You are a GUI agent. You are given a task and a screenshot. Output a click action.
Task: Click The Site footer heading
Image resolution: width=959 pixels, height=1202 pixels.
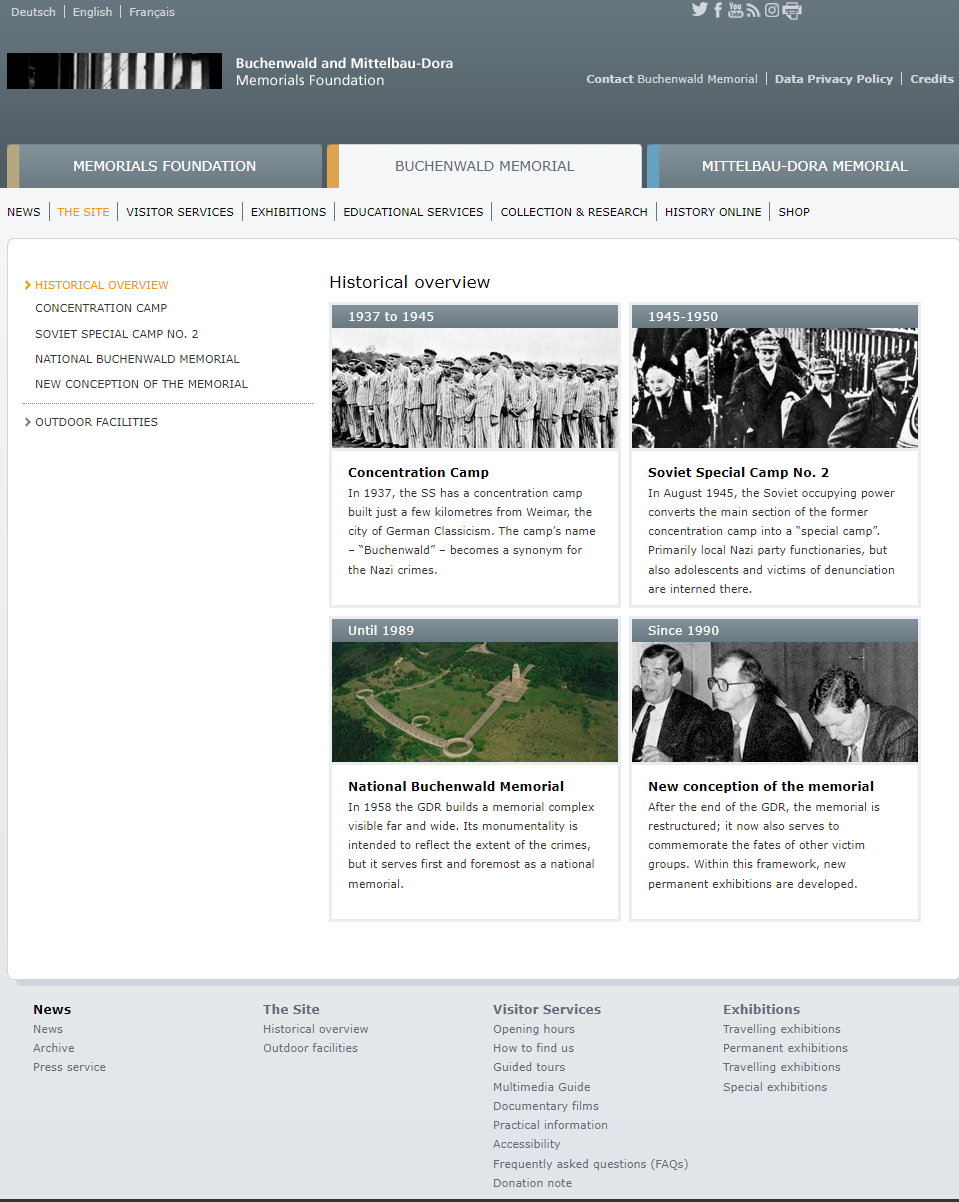coord(291,1009)
